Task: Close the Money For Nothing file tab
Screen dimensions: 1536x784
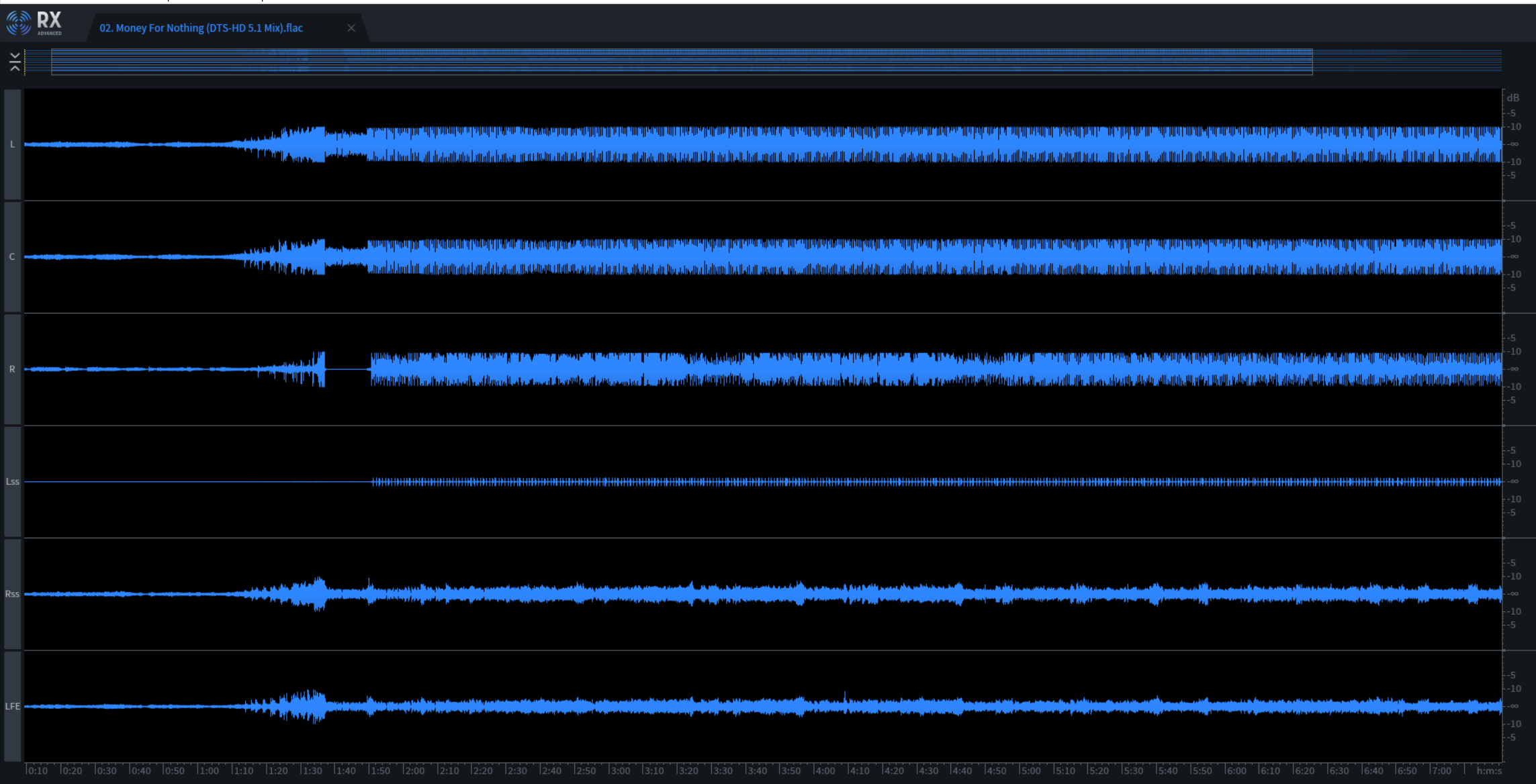Action: [351, 28]
